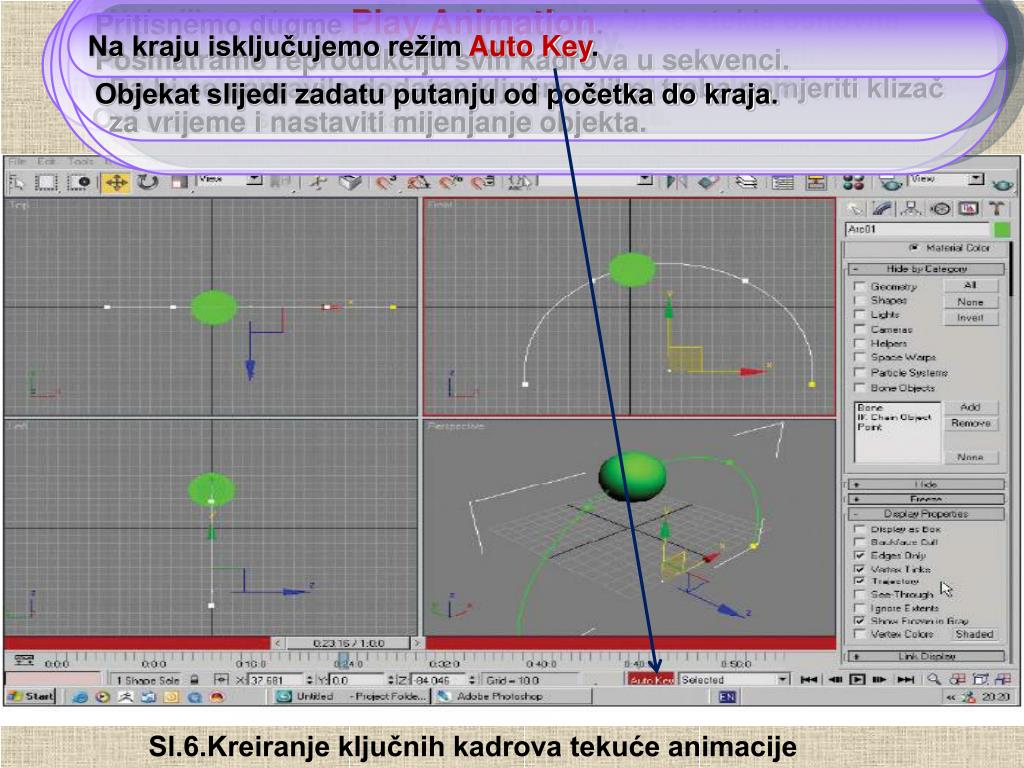Click the Play Animation button
Image resolution: width=1024 pixels, height=768 pixels.
click(857, 680)
